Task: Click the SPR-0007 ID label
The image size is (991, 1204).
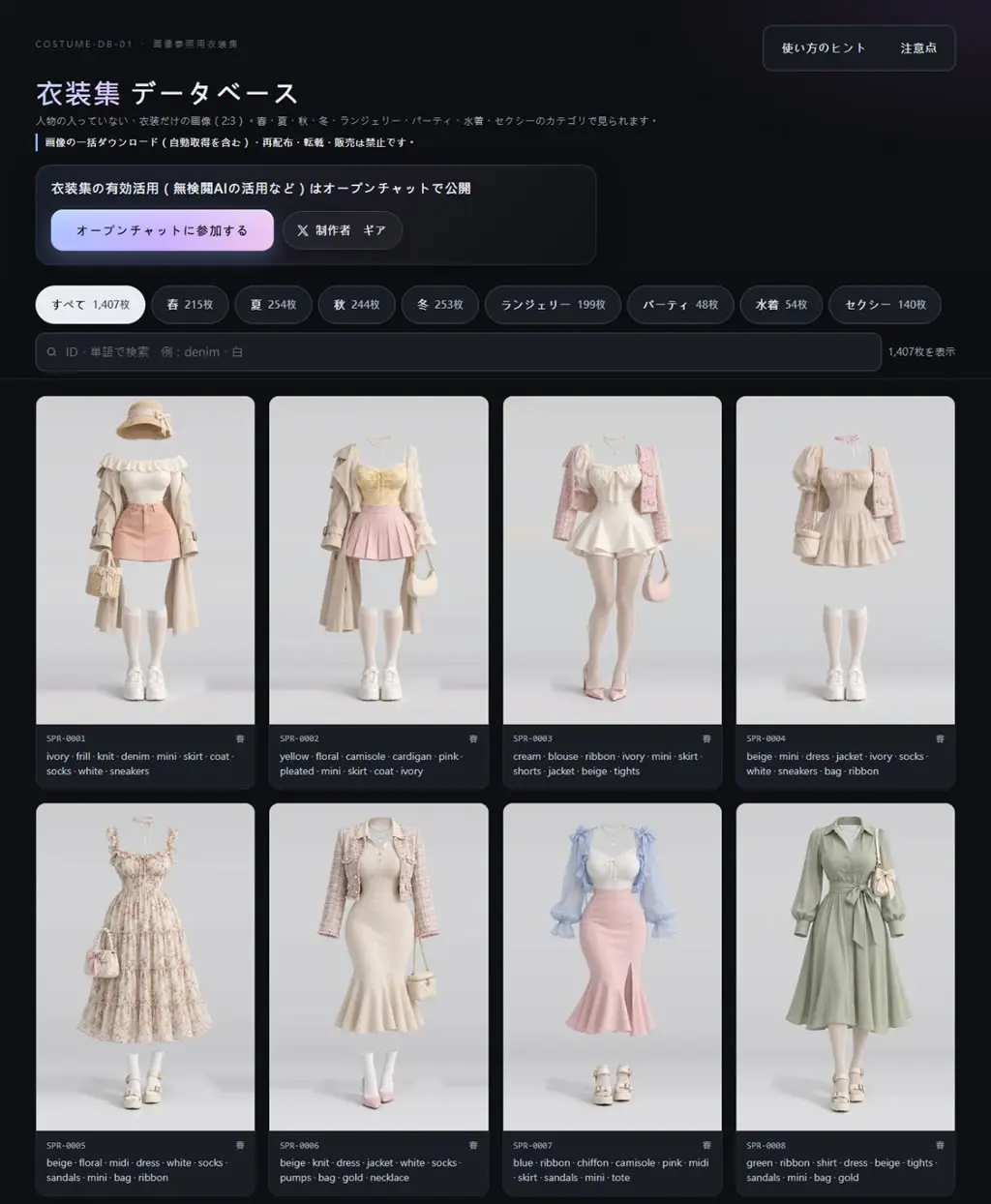Action: click(x=532, y=1145)
